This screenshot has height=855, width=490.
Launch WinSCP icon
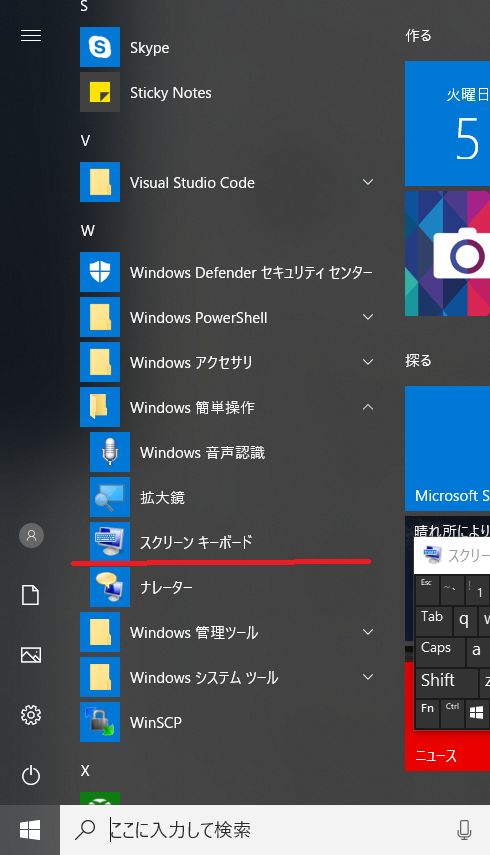click(x=100, y=722)
